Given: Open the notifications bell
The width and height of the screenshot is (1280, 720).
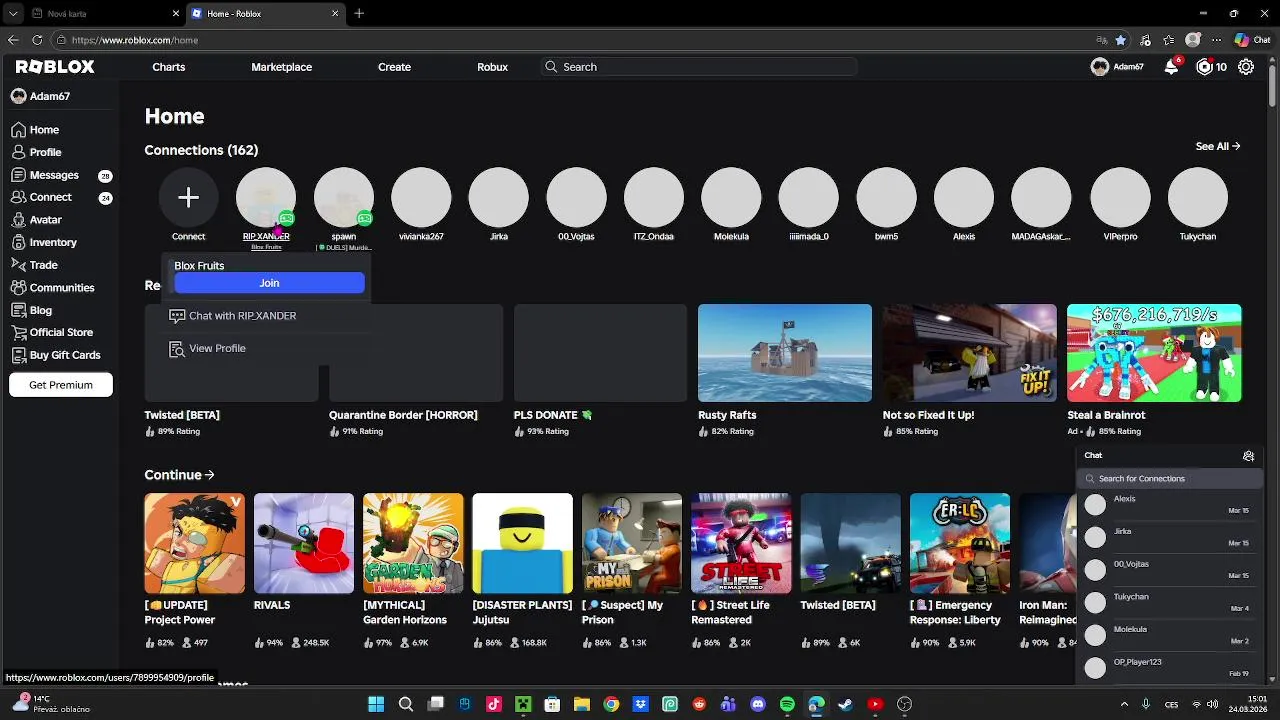Looking at the screenshot, I should [1171, 67].
